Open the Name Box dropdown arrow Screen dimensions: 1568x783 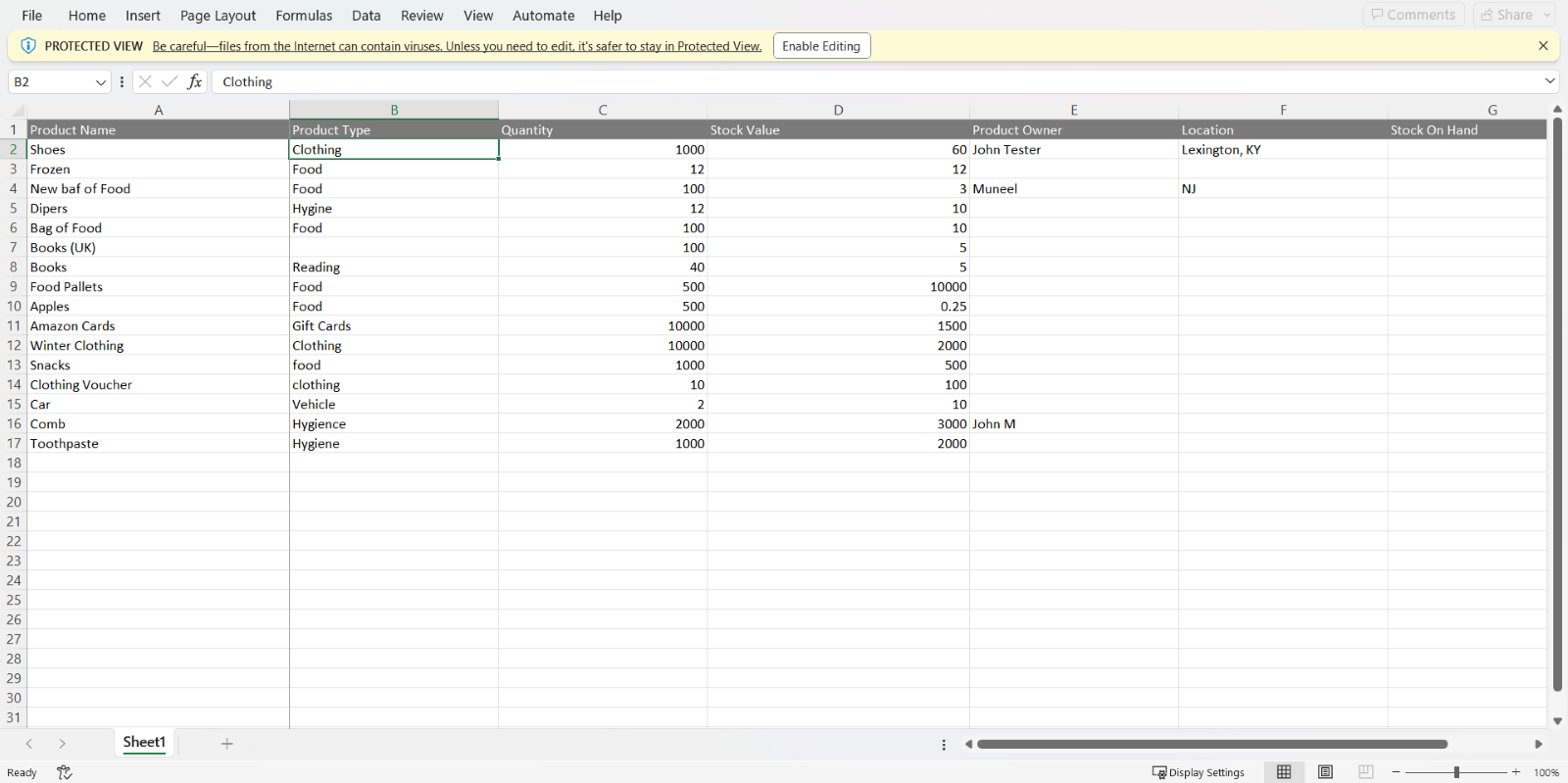(x=100, y=82)
